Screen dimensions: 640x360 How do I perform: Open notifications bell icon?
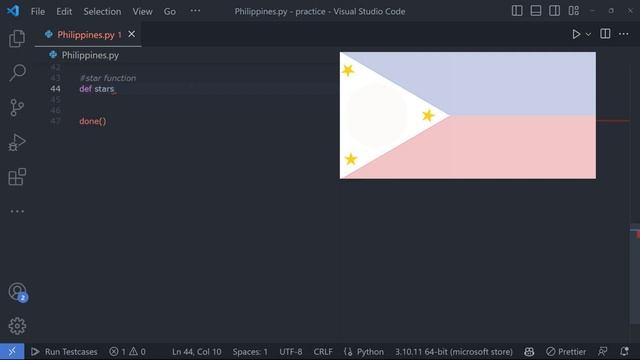(x=624, y=351)
